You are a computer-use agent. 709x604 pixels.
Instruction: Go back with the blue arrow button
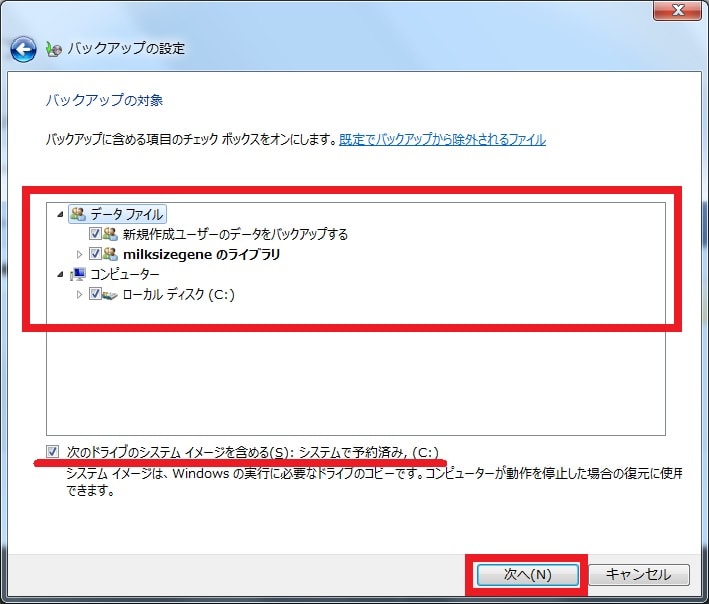pyautogui.click(x=23, y=49)
